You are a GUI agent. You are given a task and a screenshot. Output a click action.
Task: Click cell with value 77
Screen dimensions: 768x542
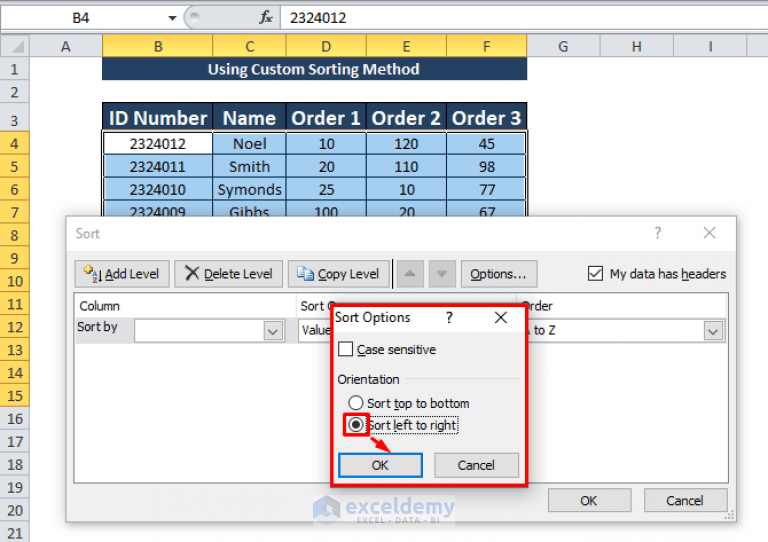(486, 189)
